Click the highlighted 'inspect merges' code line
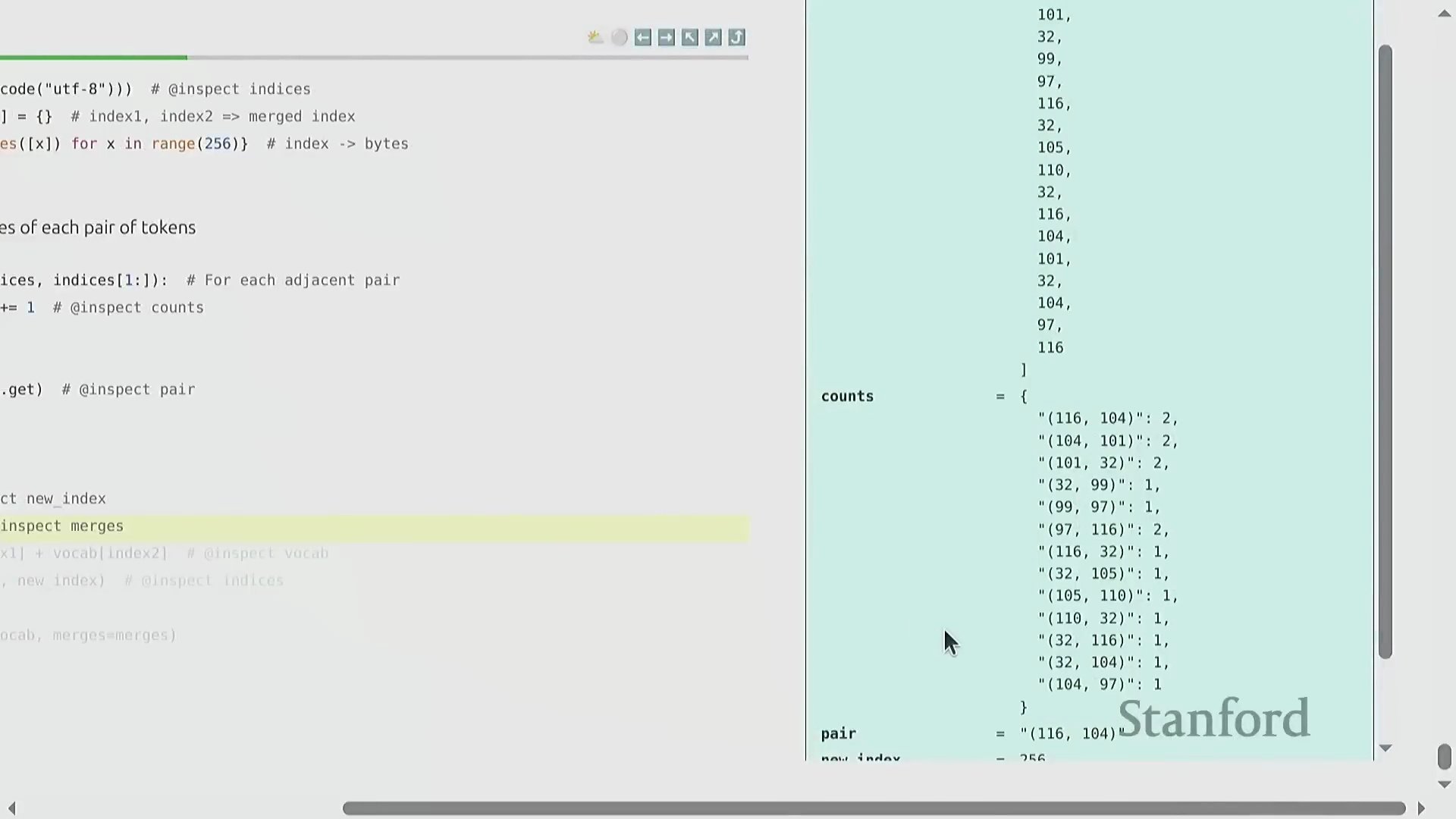1456x819 pixels. [62, 526]
